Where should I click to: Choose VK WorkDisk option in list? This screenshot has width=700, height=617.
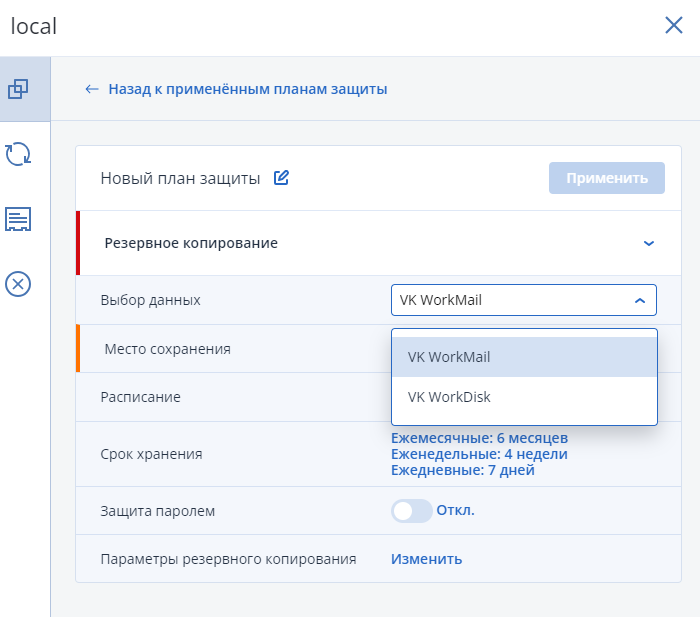point(524,396)
